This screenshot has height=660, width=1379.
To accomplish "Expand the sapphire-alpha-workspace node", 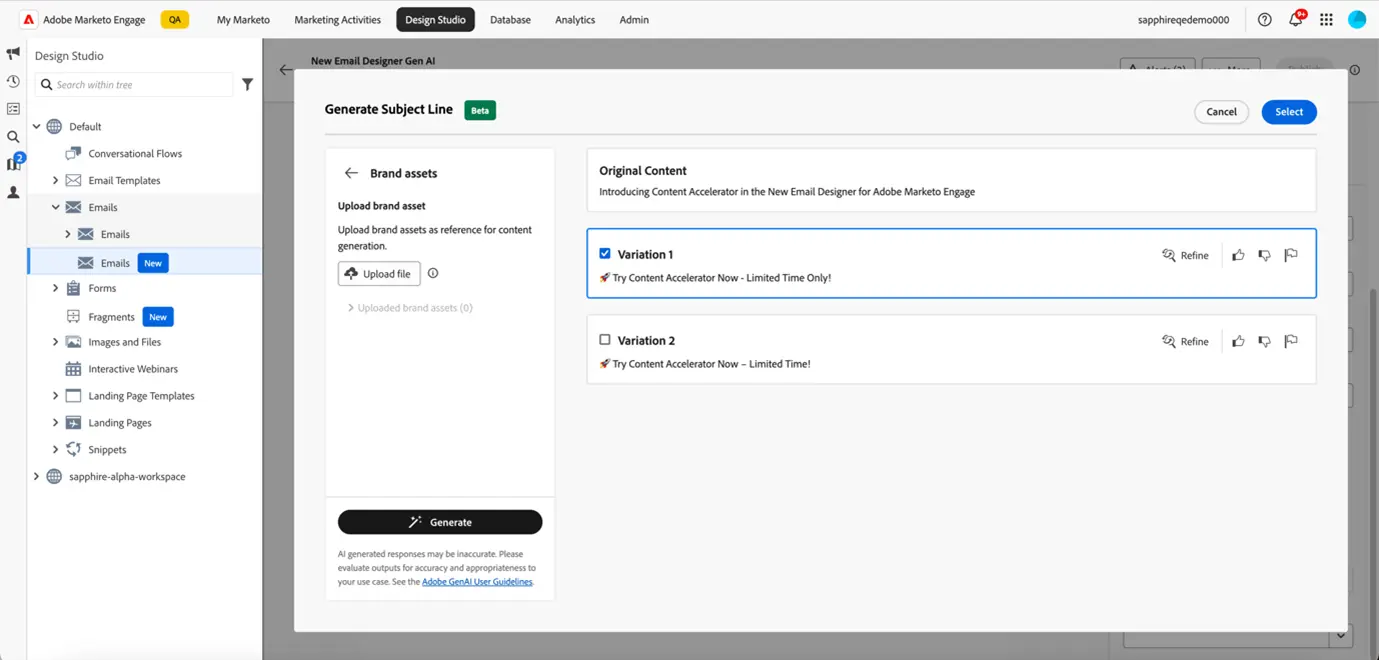I will pos(37,477).
